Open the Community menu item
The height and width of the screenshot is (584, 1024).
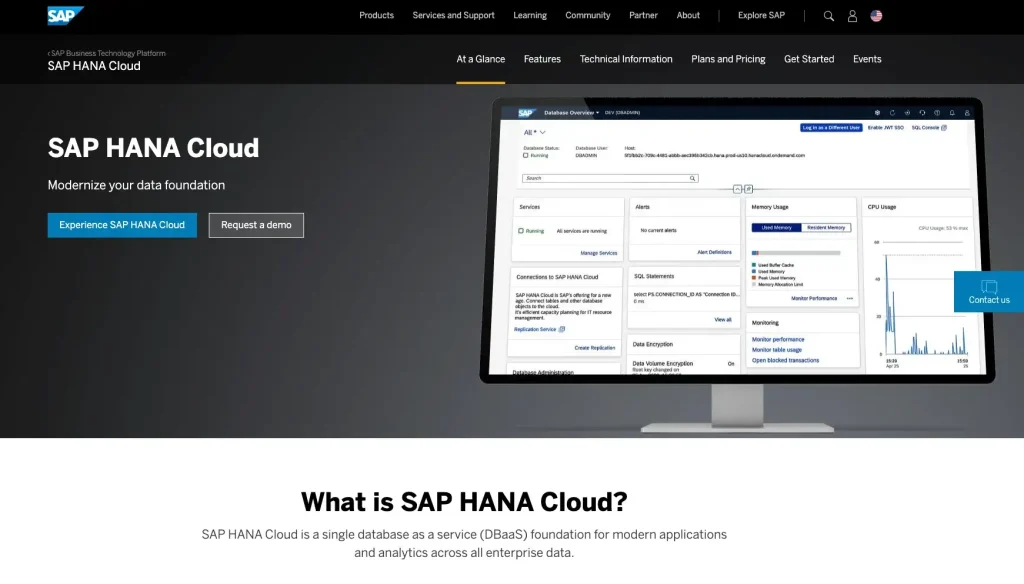(587, 15)
